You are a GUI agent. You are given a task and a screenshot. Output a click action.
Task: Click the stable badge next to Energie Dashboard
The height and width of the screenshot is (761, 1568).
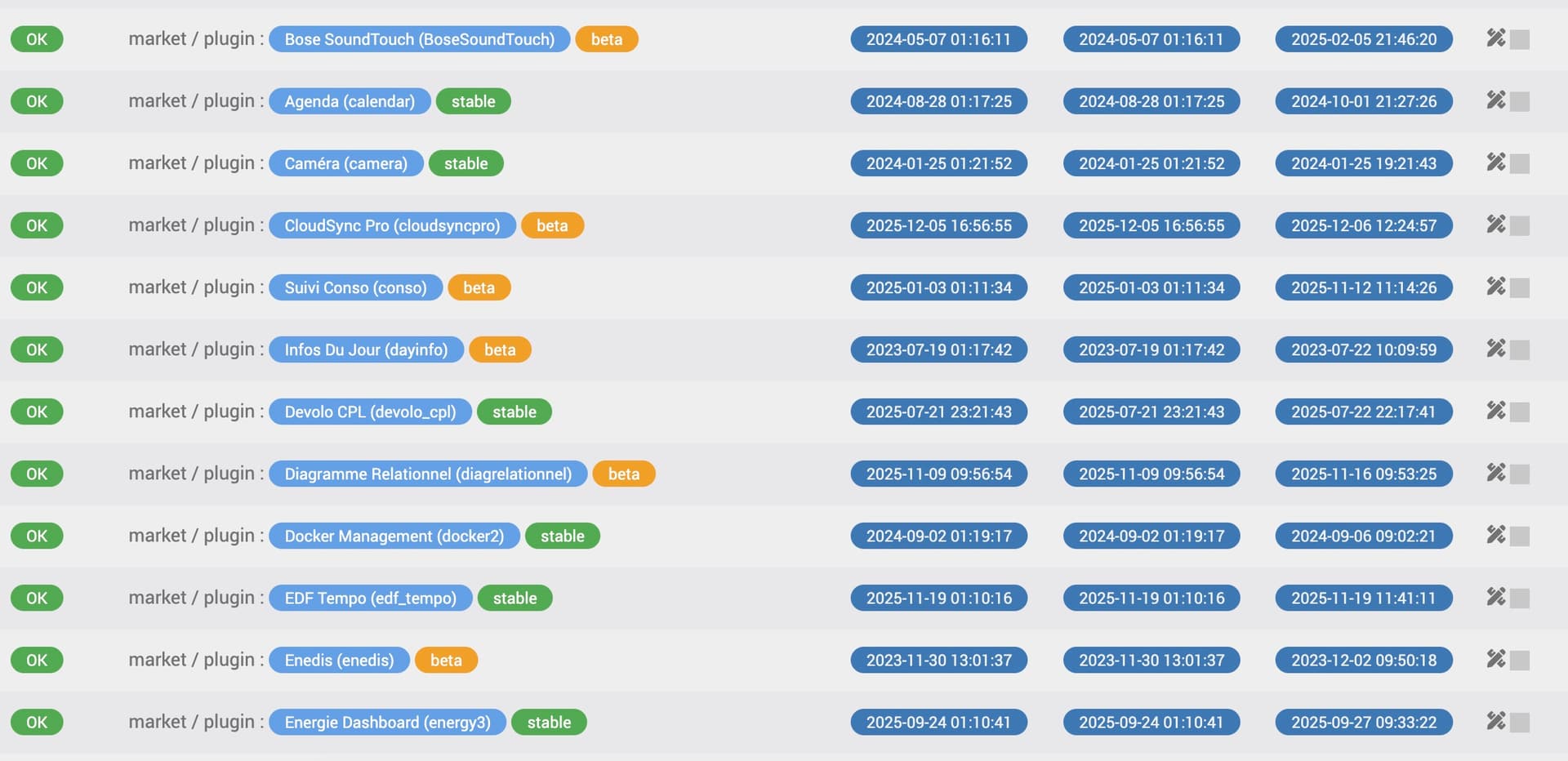549,722
